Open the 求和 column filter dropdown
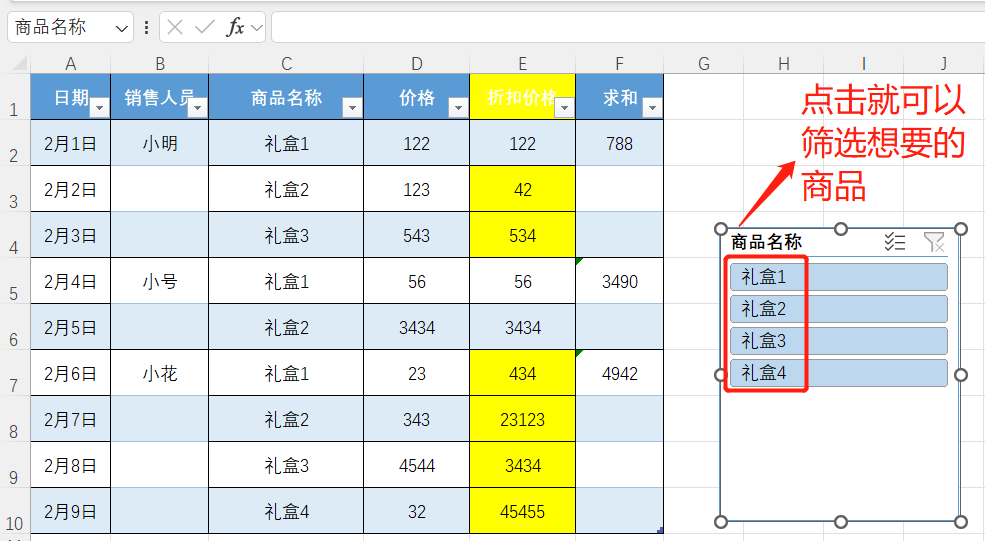This screenshot has width=985, height=541. pyautogui.click(x=652, y=108)
